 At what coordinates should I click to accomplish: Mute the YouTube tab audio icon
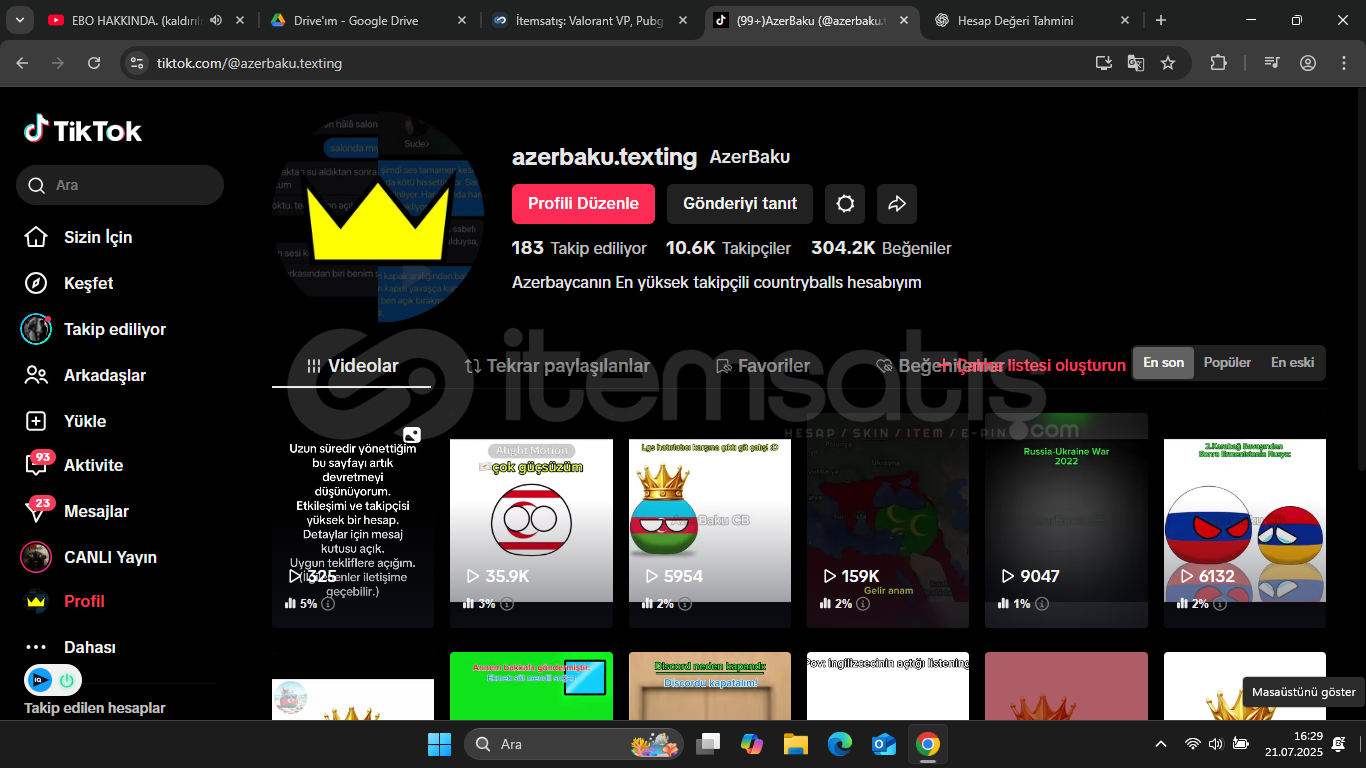(x=216, y=20)
